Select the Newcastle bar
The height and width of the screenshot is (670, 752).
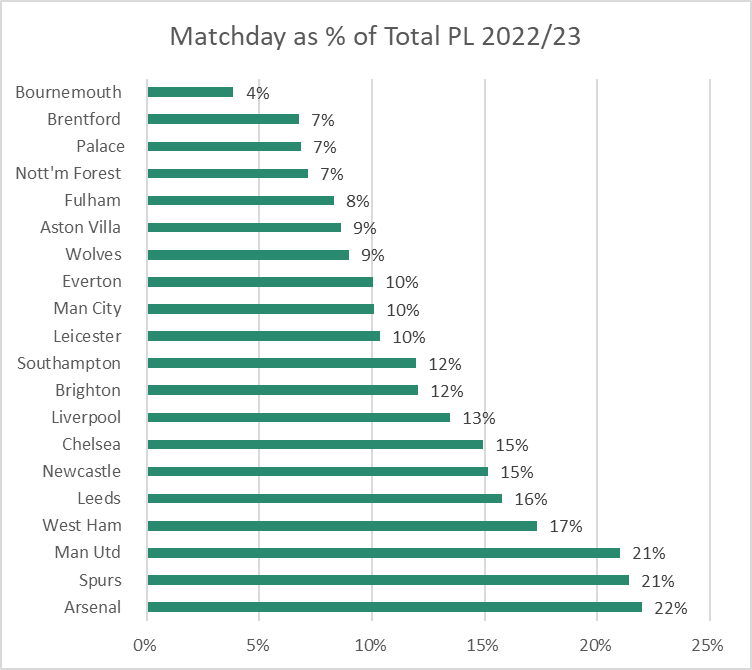coord(317,471)
